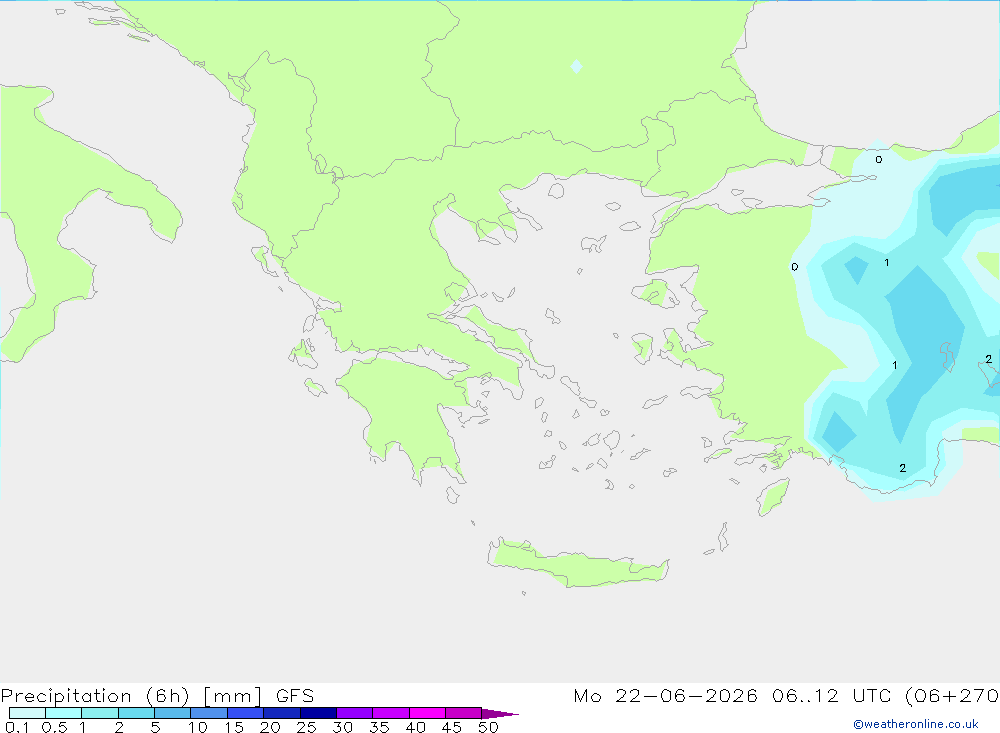
Task: Select the 25–30 mm navy legend swatch
Action: [x=318, y=713]
